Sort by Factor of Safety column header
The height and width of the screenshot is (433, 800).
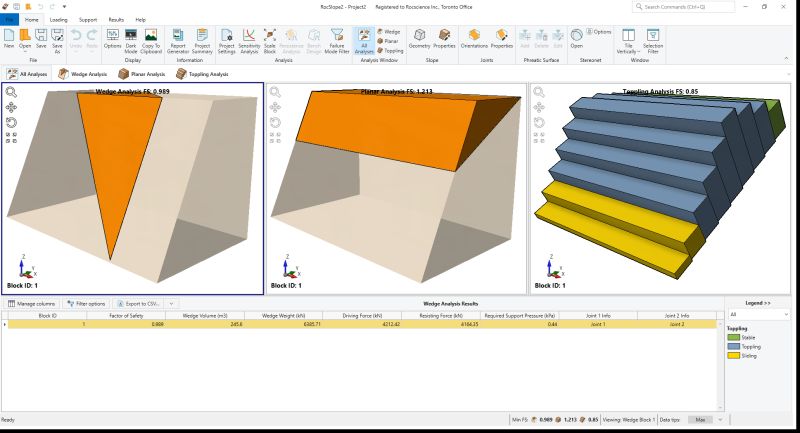[x=126, y=316]
